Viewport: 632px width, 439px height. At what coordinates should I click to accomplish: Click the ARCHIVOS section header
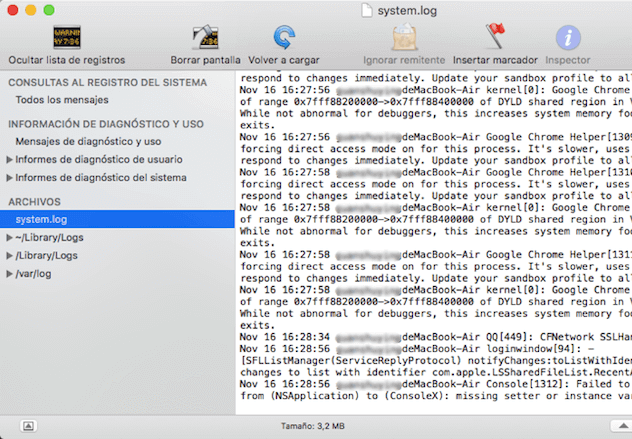pos(34,202)
